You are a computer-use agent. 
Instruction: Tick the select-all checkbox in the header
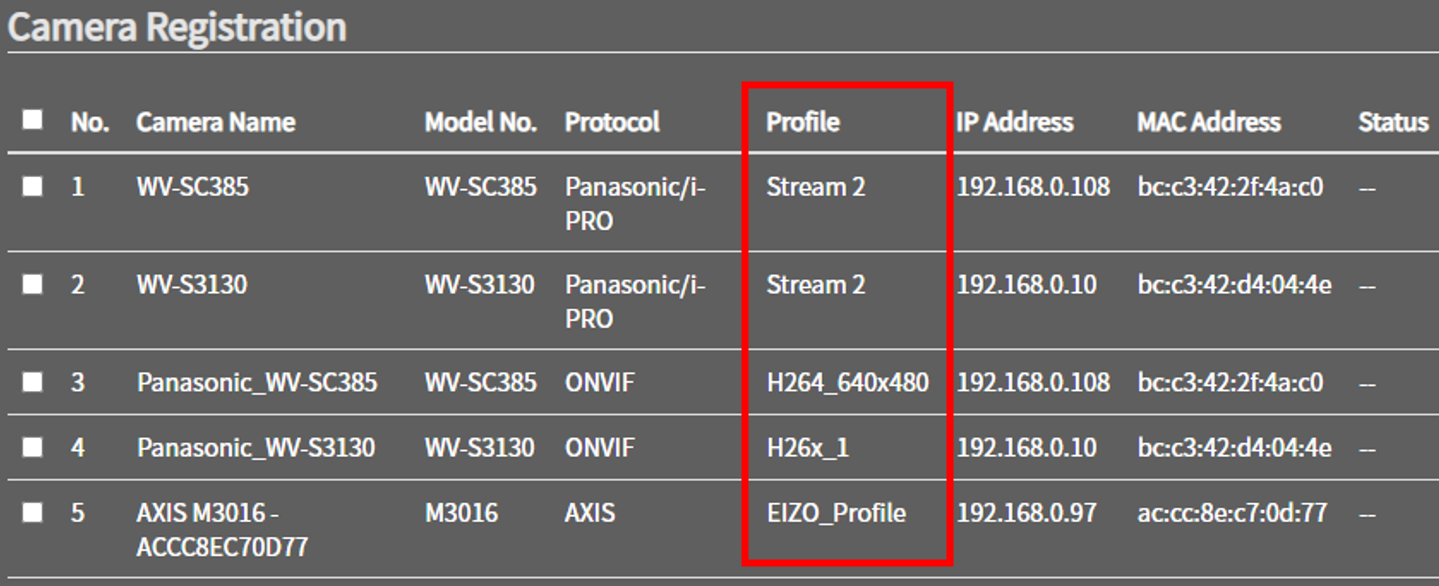coord(33,120)
